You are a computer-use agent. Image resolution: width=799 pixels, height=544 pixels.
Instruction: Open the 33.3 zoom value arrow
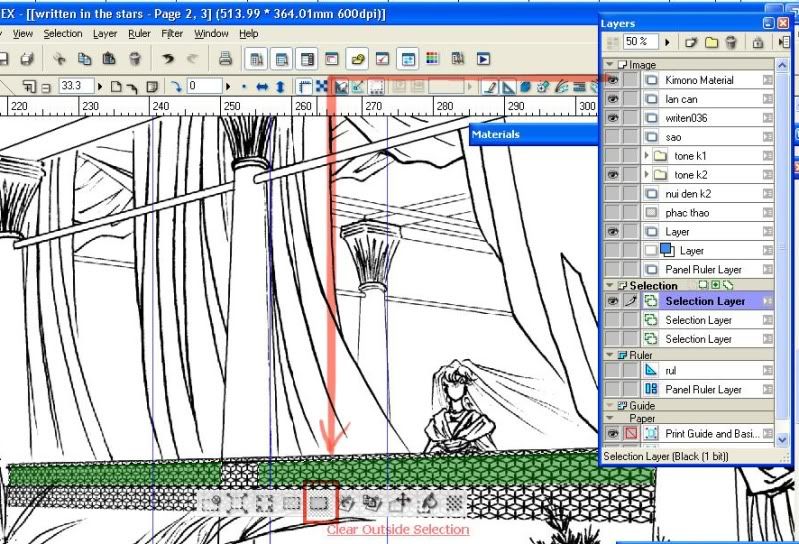(x=99, y=87)
